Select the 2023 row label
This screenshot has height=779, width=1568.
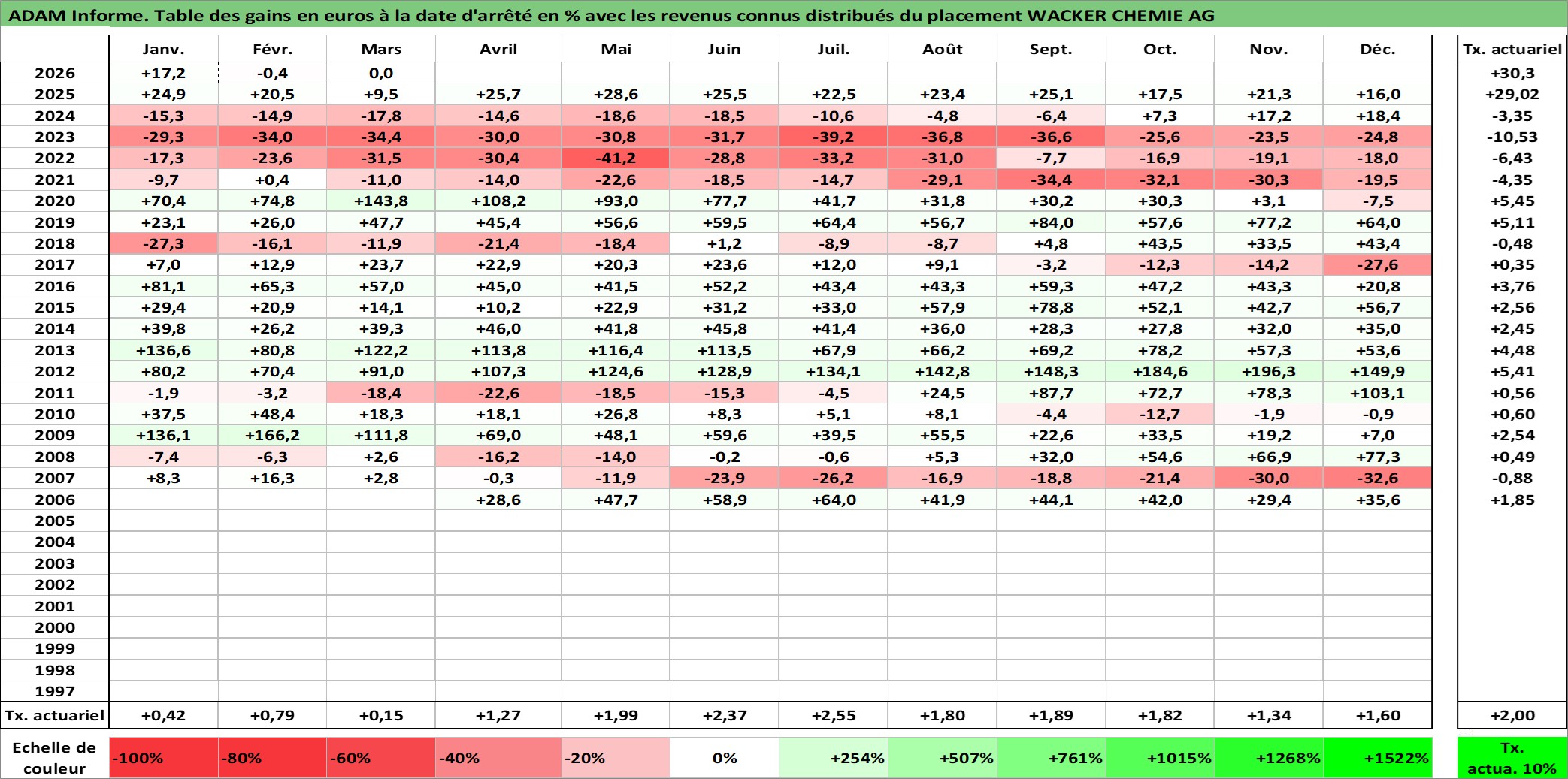tap(54, 137)
